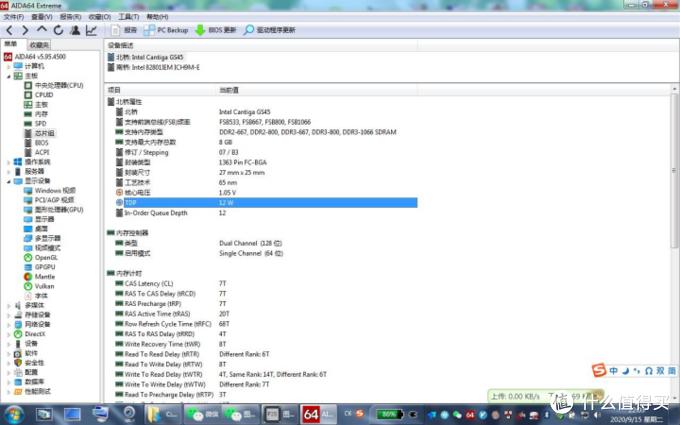The image size is (680, 425).
Task: Open the 帮助(H) menu
Action: (x=157, y=16)
